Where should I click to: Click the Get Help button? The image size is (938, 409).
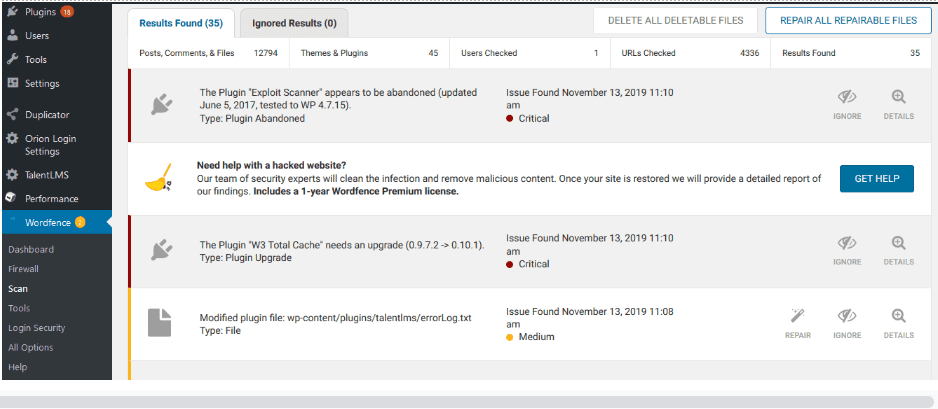pyautogui.click(x=876, y=179)
